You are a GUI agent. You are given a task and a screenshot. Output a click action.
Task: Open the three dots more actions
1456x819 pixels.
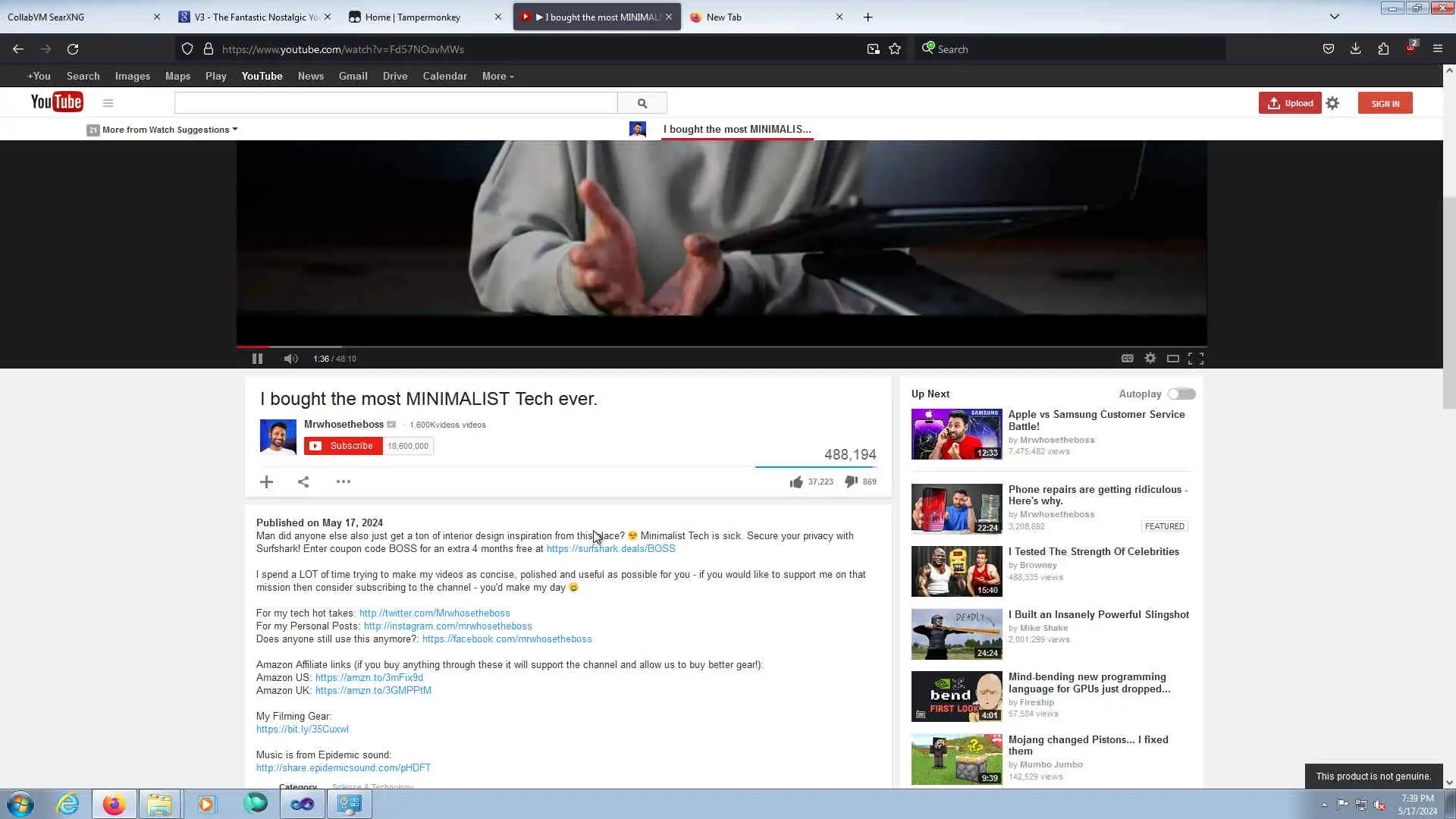click(343, 482)
